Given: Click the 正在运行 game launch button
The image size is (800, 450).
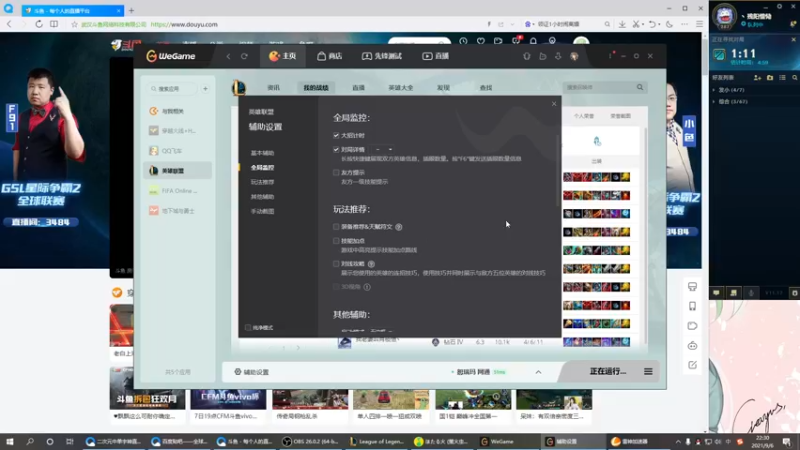Looking at the screenshot, I should (x=608, y=371).
